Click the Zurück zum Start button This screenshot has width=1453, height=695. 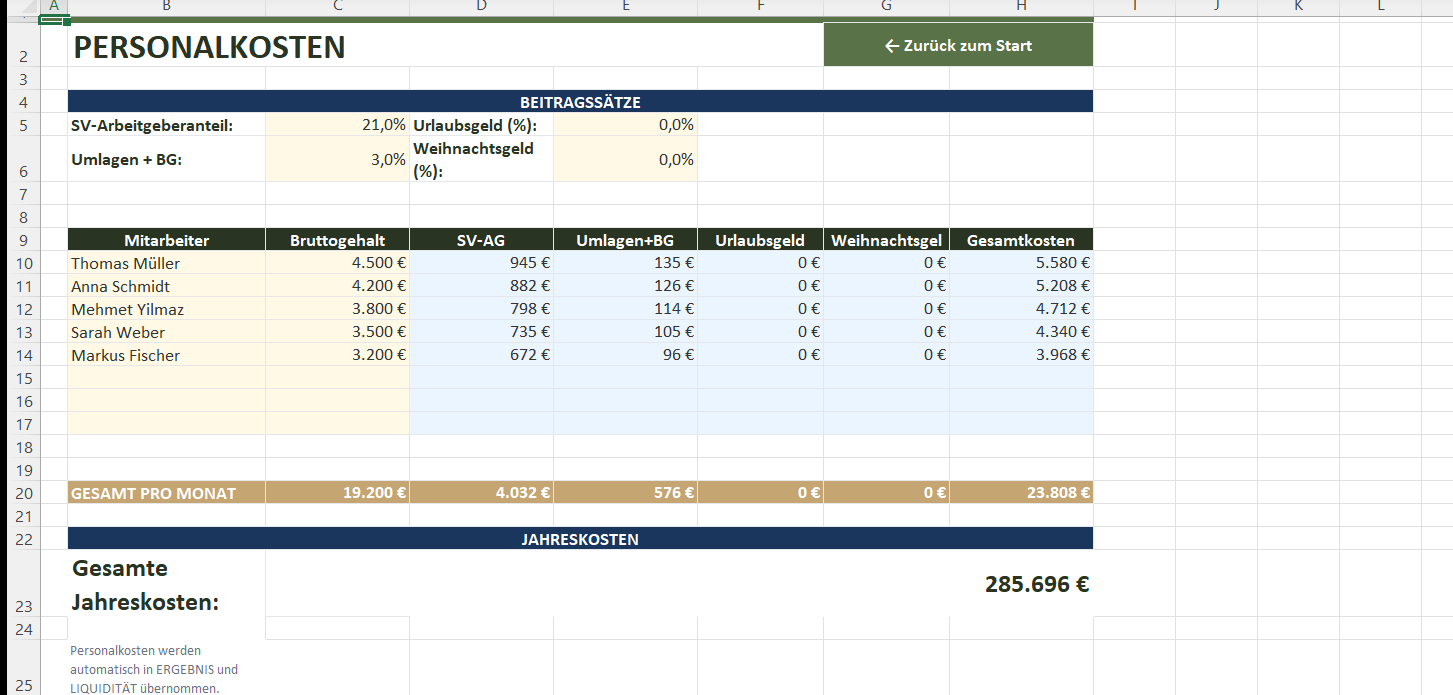(x=958, y=45)
